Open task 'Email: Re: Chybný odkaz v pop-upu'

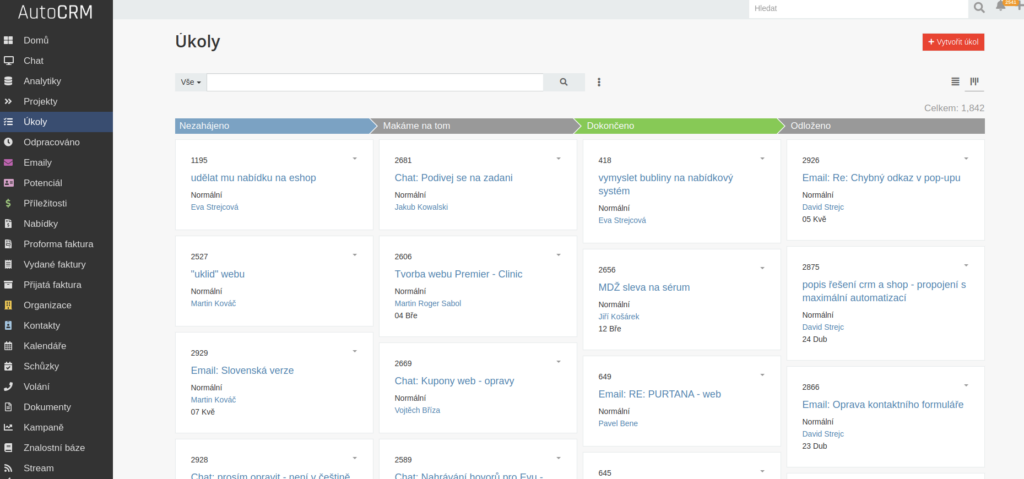click(x=881, y=178)
